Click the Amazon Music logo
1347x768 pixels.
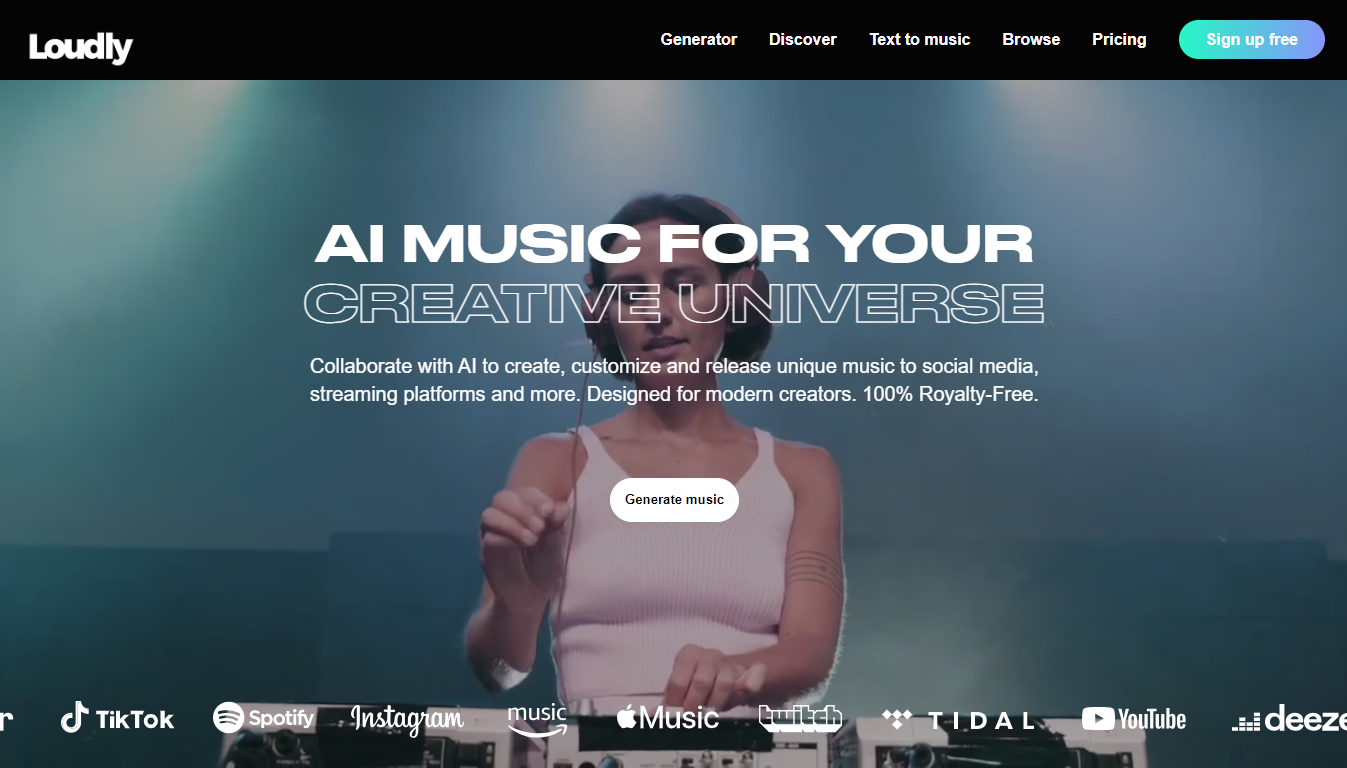click(537, 720)
